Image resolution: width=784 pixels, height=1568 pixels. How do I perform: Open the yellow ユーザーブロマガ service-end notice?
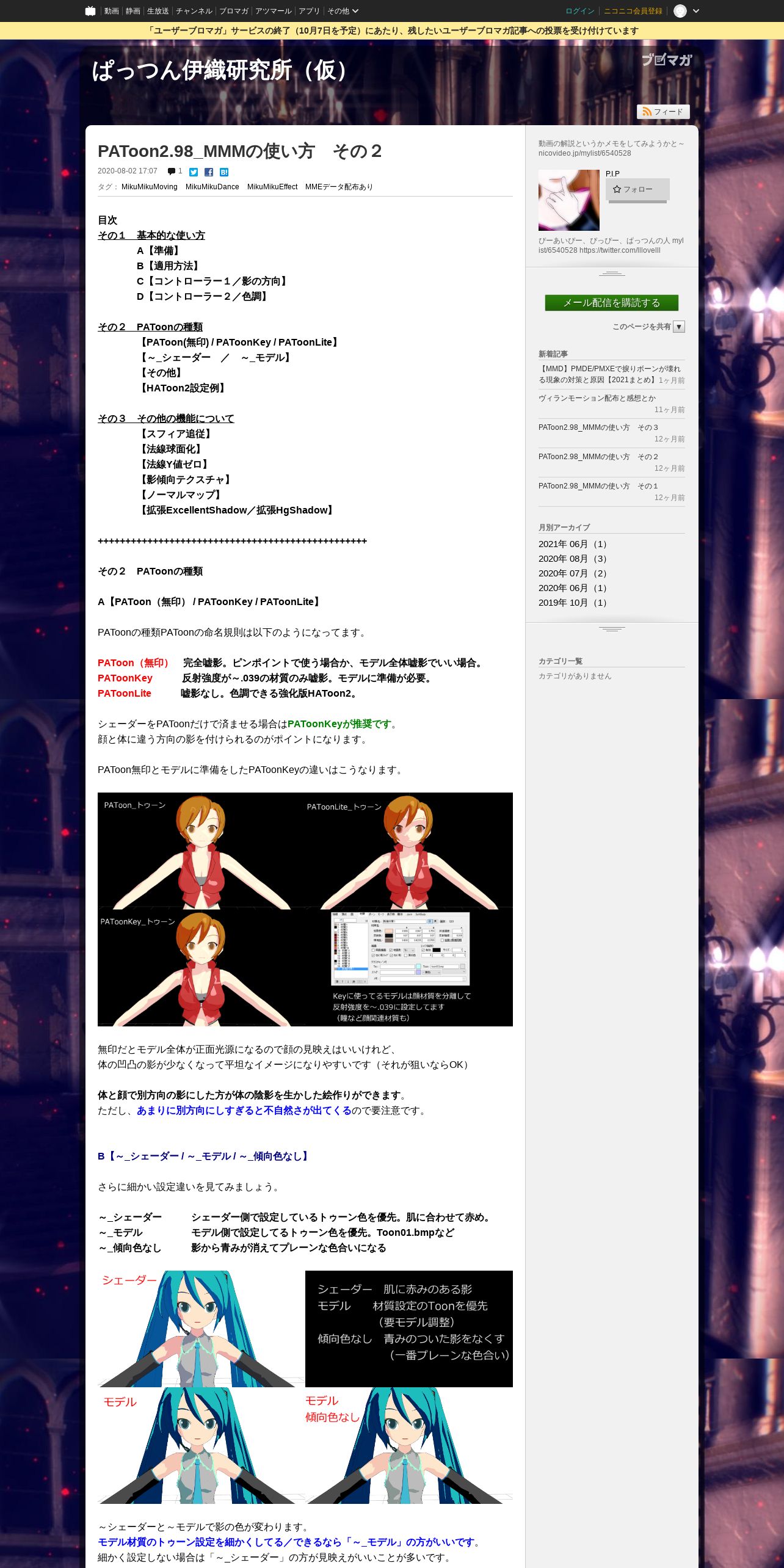(392, 31)
